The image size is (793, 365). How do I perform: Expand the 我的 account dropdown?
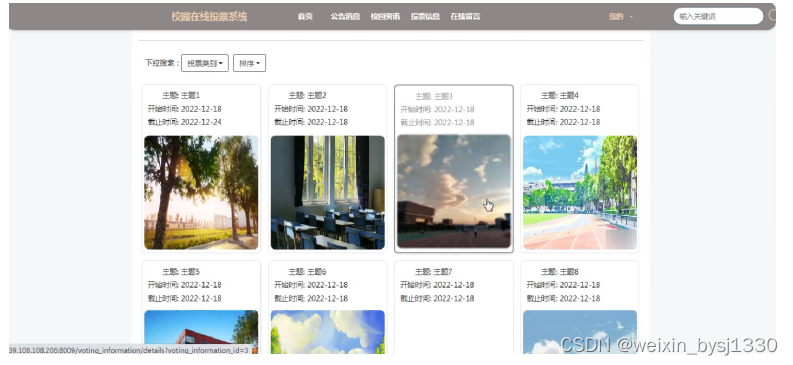(x=621, y=17)
